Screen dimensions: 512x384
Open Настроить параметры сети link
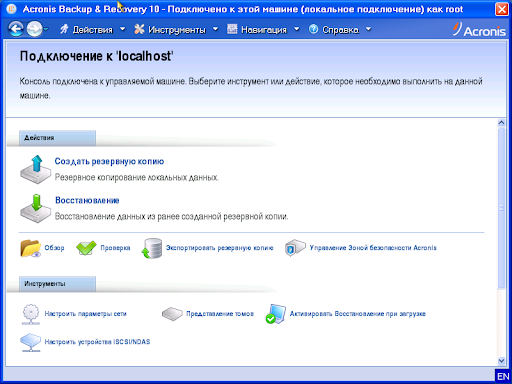pos(86,314)
